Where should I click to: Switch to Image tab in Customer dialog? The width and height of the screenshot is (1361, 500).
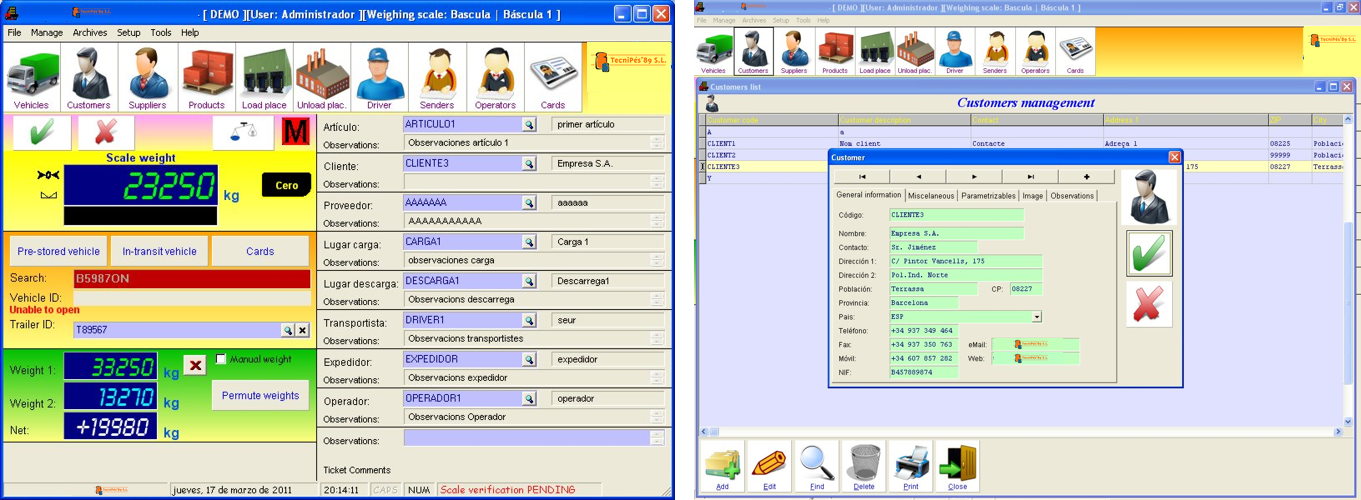pos(1033,196)
